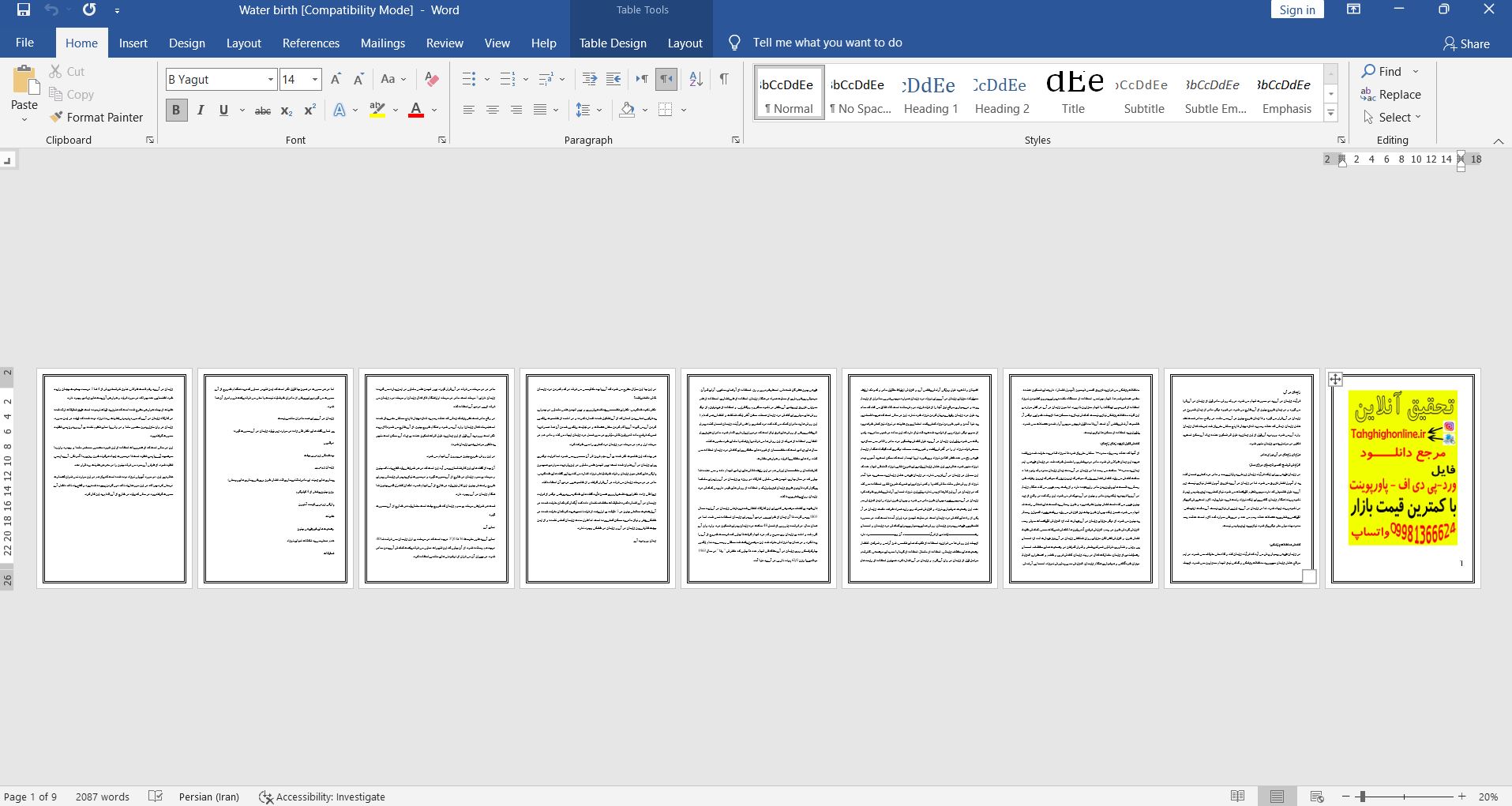Viewport: 1512px width, 806px height.
Task: Toggle Italic formatting
Action: 201,111
